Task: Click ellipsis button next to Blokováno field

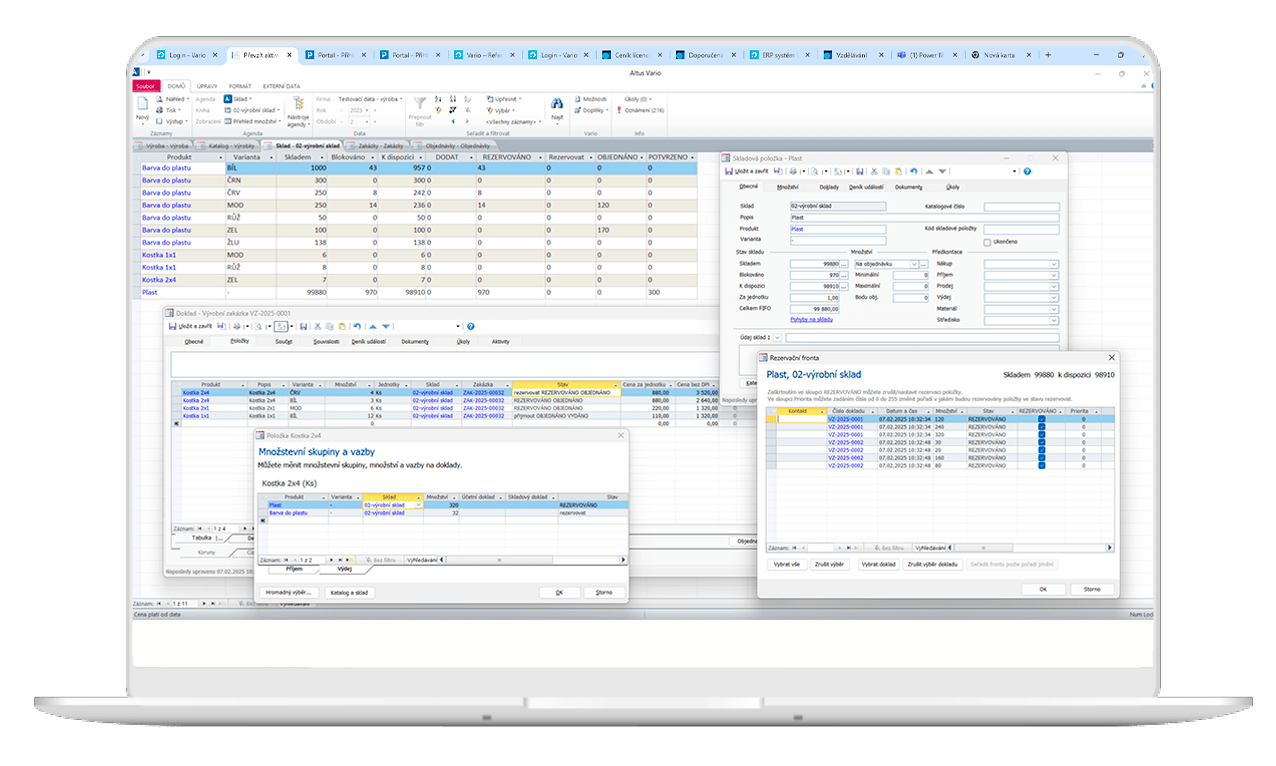Action: 846,275
